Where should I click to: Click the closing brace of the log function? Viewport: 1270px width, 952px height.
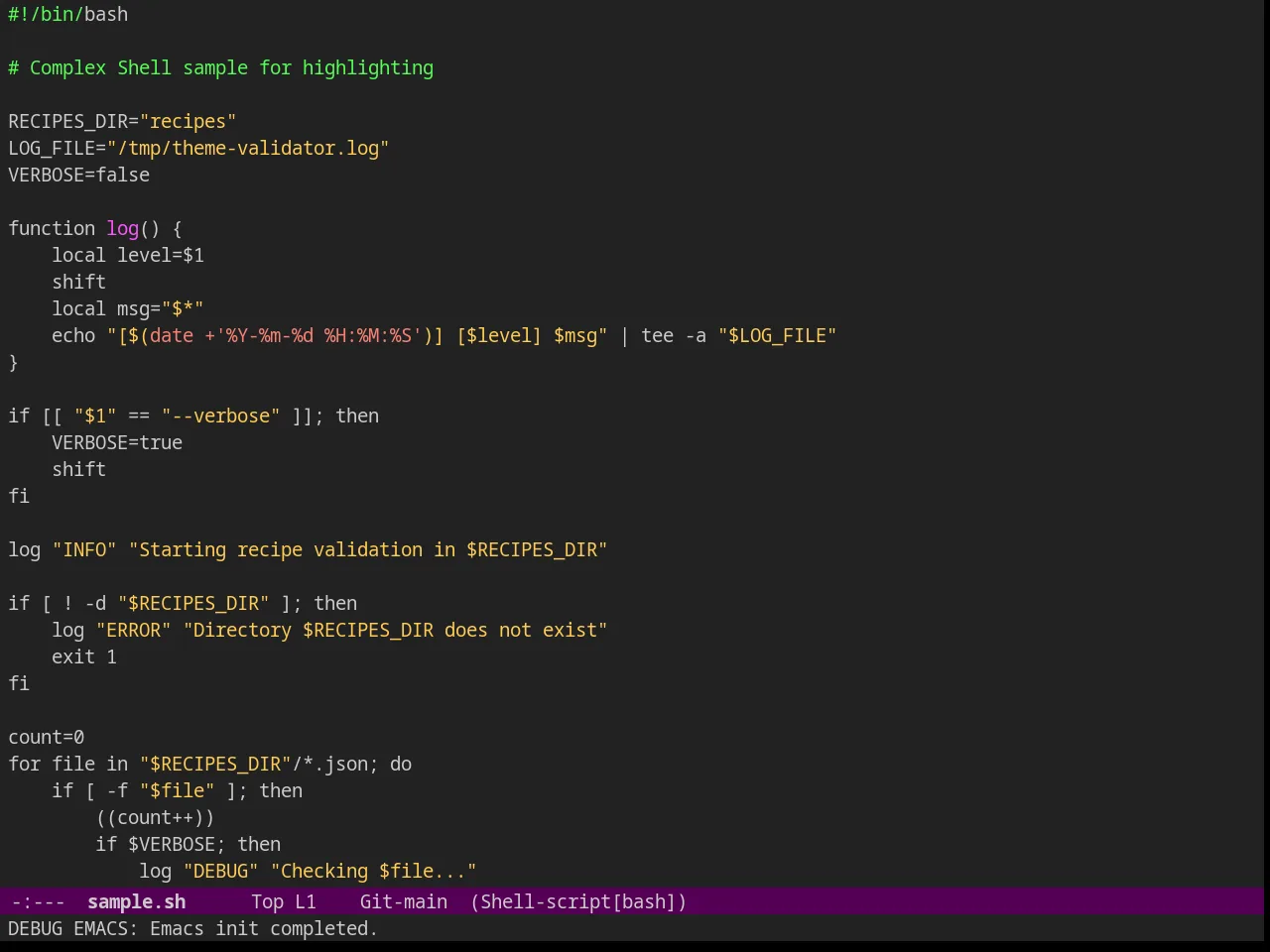click(13, 362)
